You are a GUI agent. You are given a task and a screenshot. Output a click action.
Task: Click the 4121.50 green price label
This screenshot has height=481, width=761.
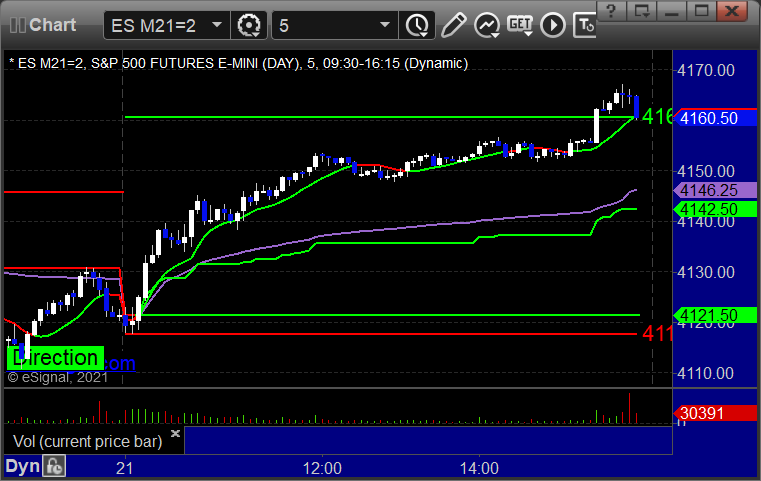click(715, 315)
